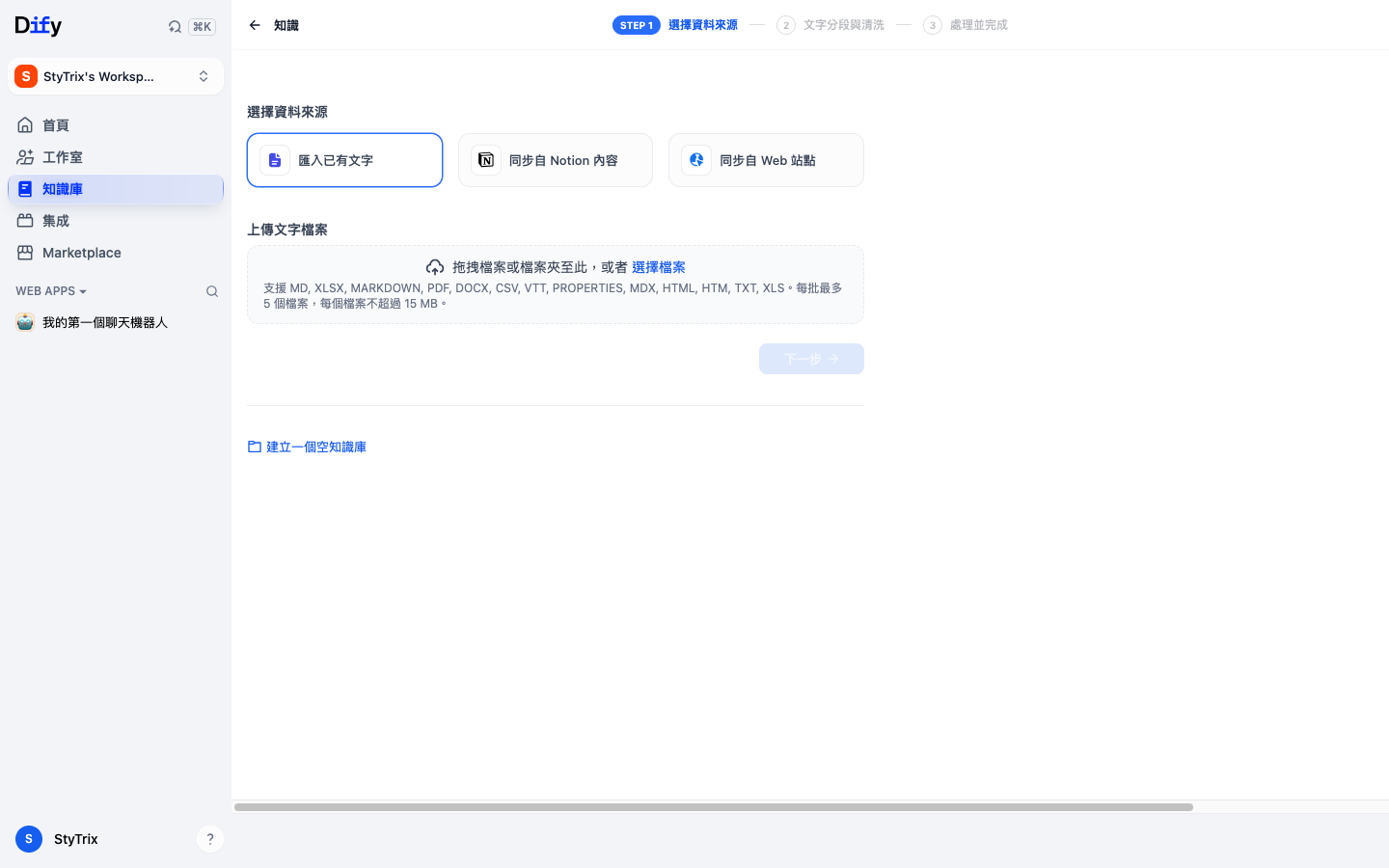This screenshot has width=1389, height=868.
Task: Click step 選擇資料來源 in the progress bar
Action: point(702,25)
